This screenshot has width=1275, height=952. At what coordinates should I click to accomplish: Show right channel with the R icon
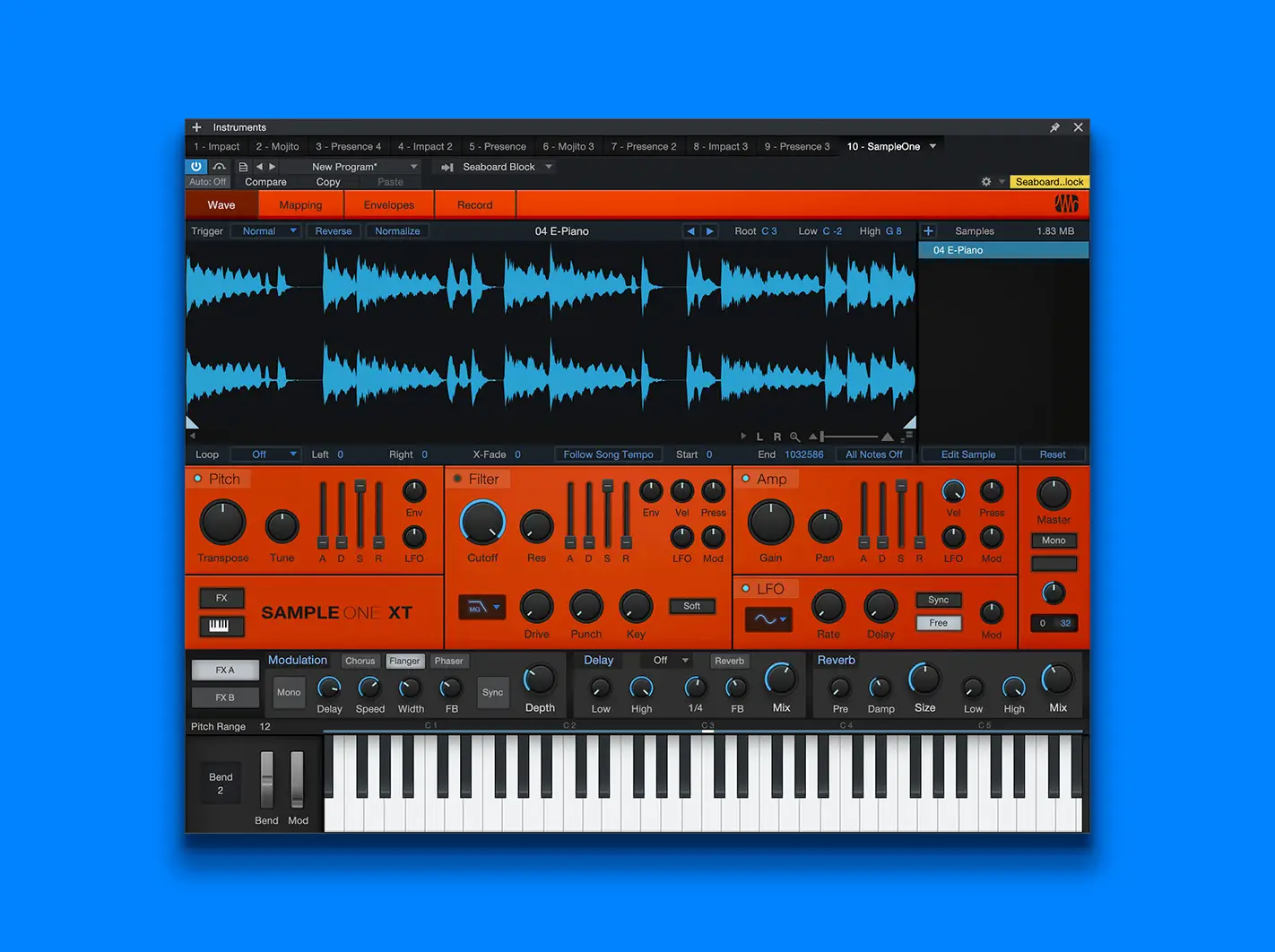776,437
